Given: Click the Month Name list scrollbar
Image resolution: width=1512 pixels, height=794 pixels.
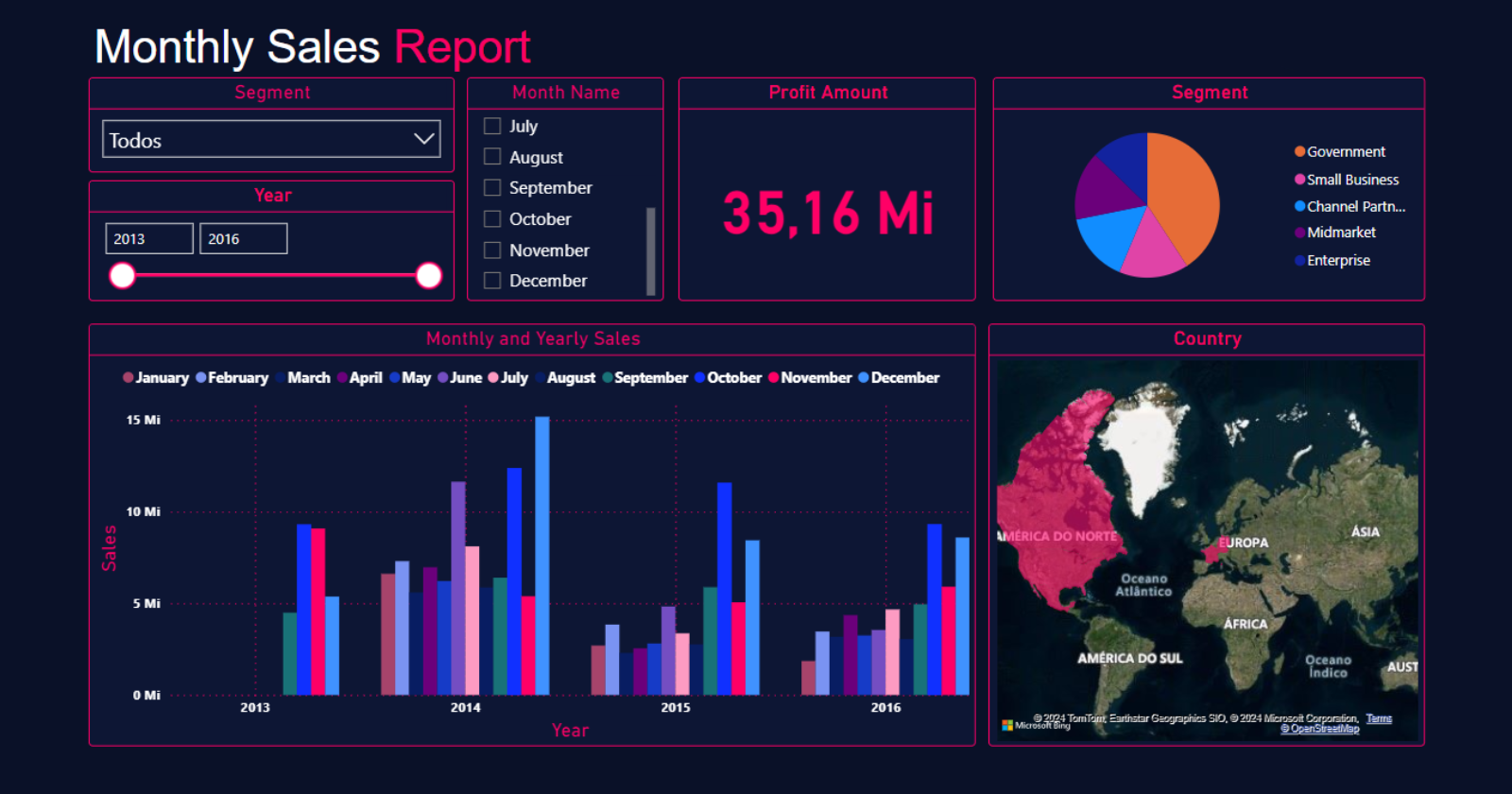Looking at the screenshot, I should pyautogui.click(x=650, y=250).
